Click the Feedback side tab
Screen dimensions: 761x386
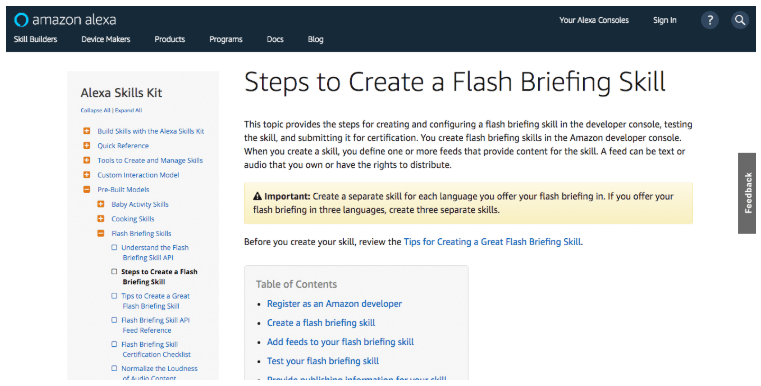(747, 193)
